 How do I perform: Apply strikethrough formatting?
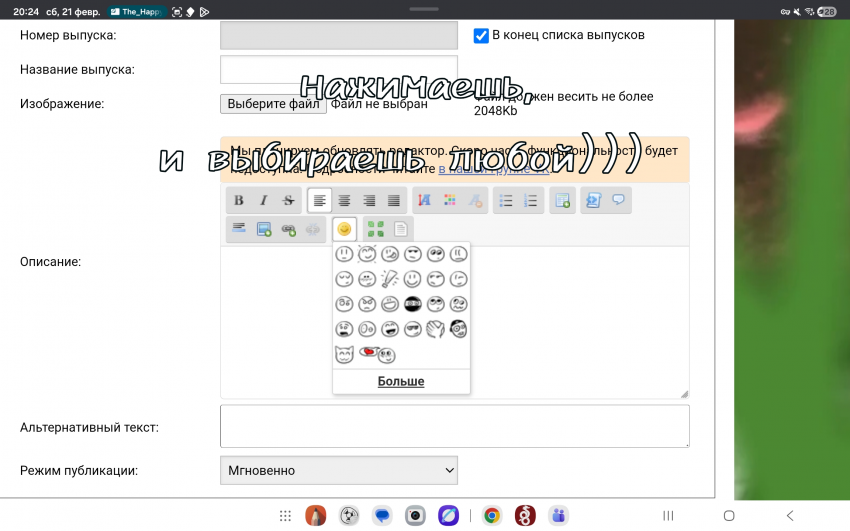click(289, 200)
